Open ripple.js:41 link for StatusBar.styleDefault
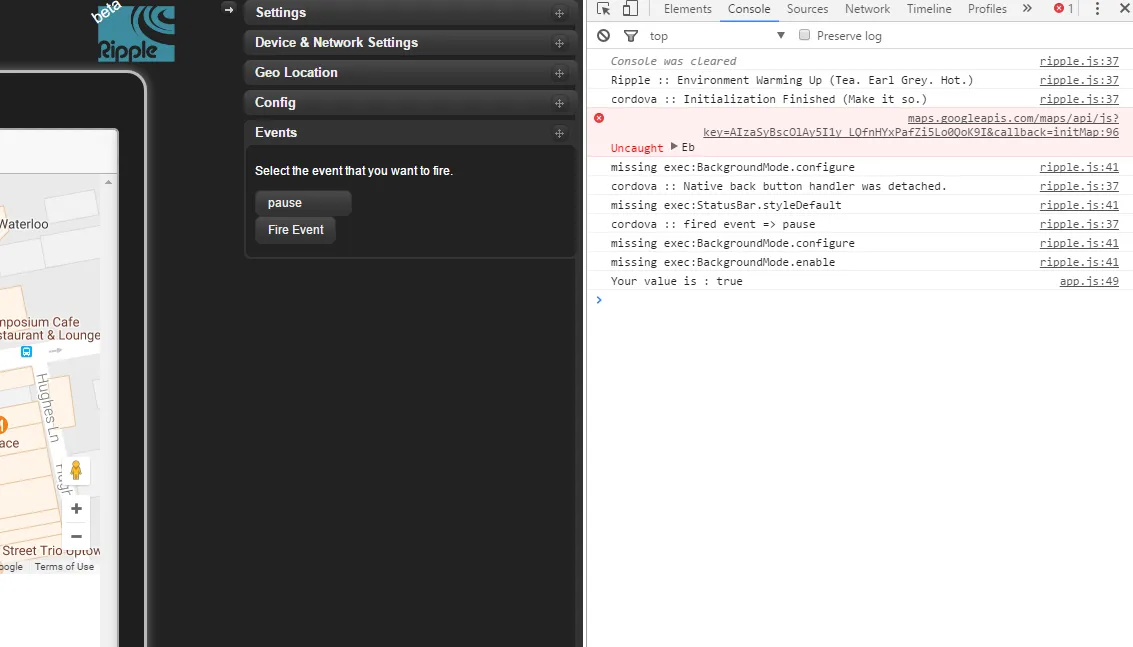Image resolution: width=1133 pixels, height=647 pixels. pyautogui.click(x=1079, y=205)
